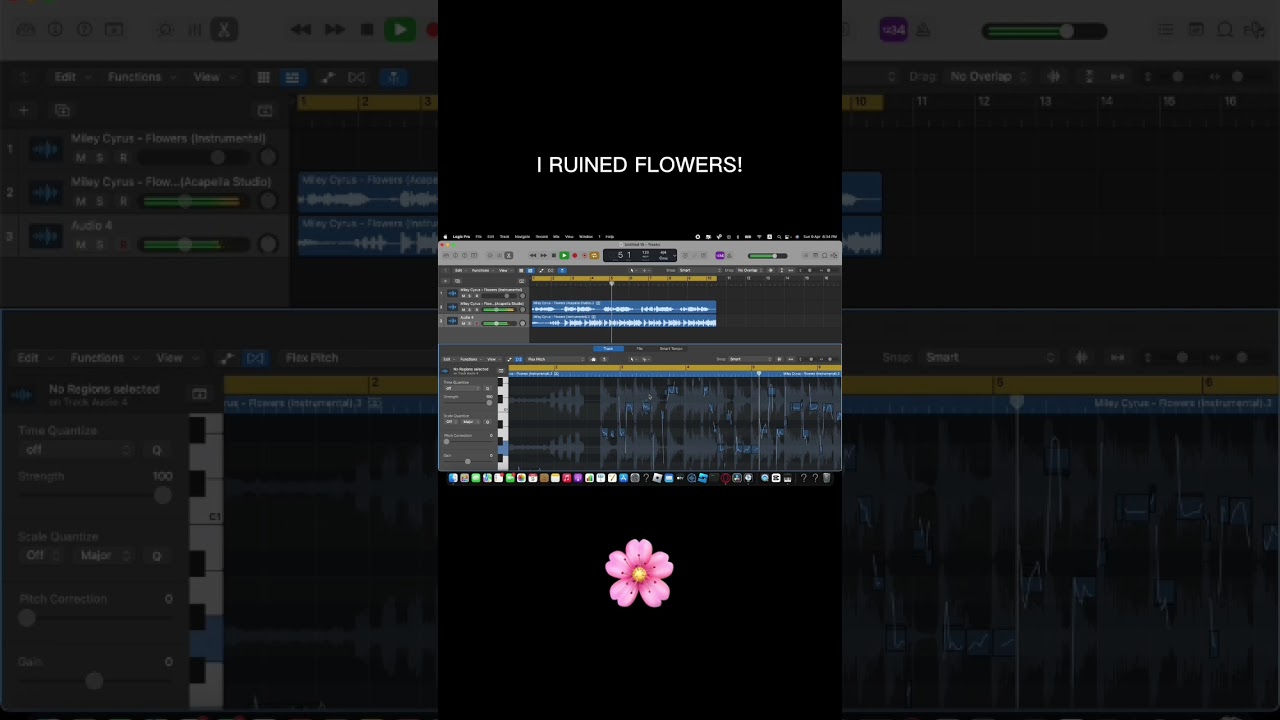Viewport: 1280px width, 720px height.
Task: Toggle automation icon in center tracks toolbar
Action: click(541, 270)
